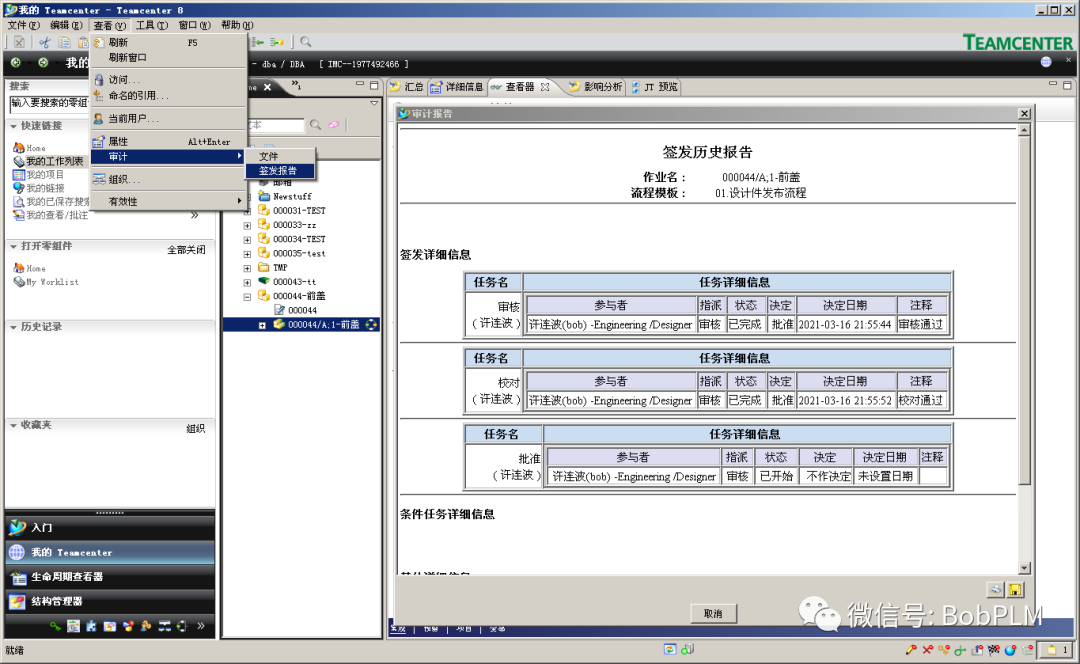
Task: Expand 000034-TEST tree node
Action: click(247, 240)
